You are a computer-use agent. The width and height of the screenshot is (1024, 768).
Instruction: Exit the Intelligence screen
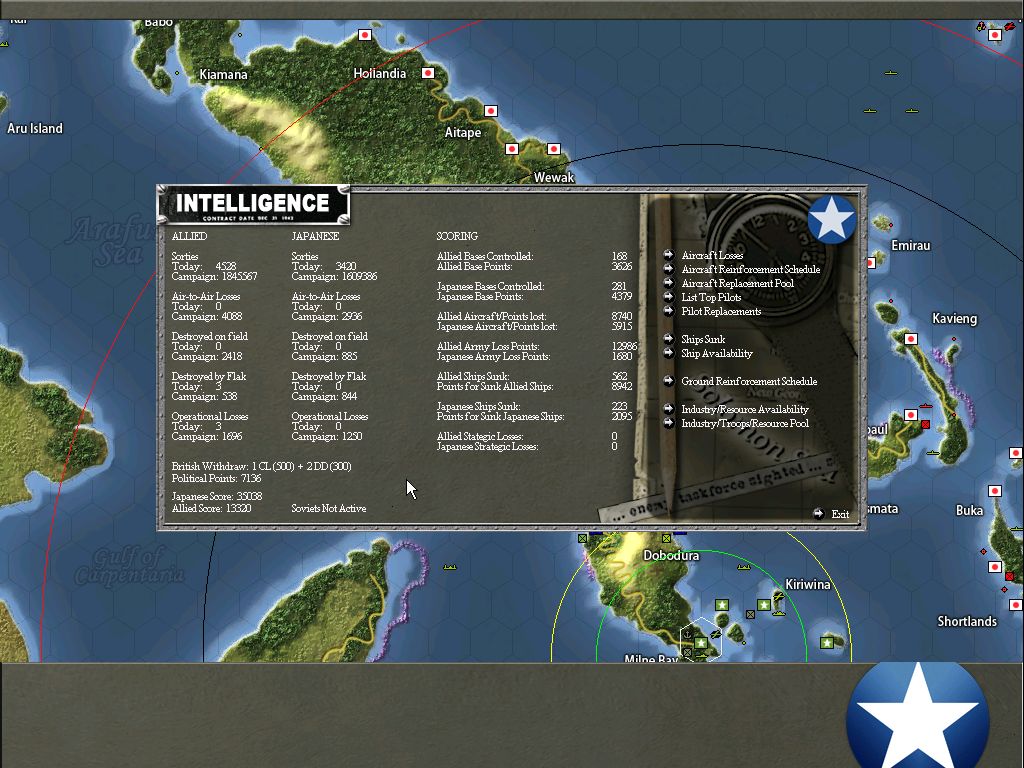831,514
